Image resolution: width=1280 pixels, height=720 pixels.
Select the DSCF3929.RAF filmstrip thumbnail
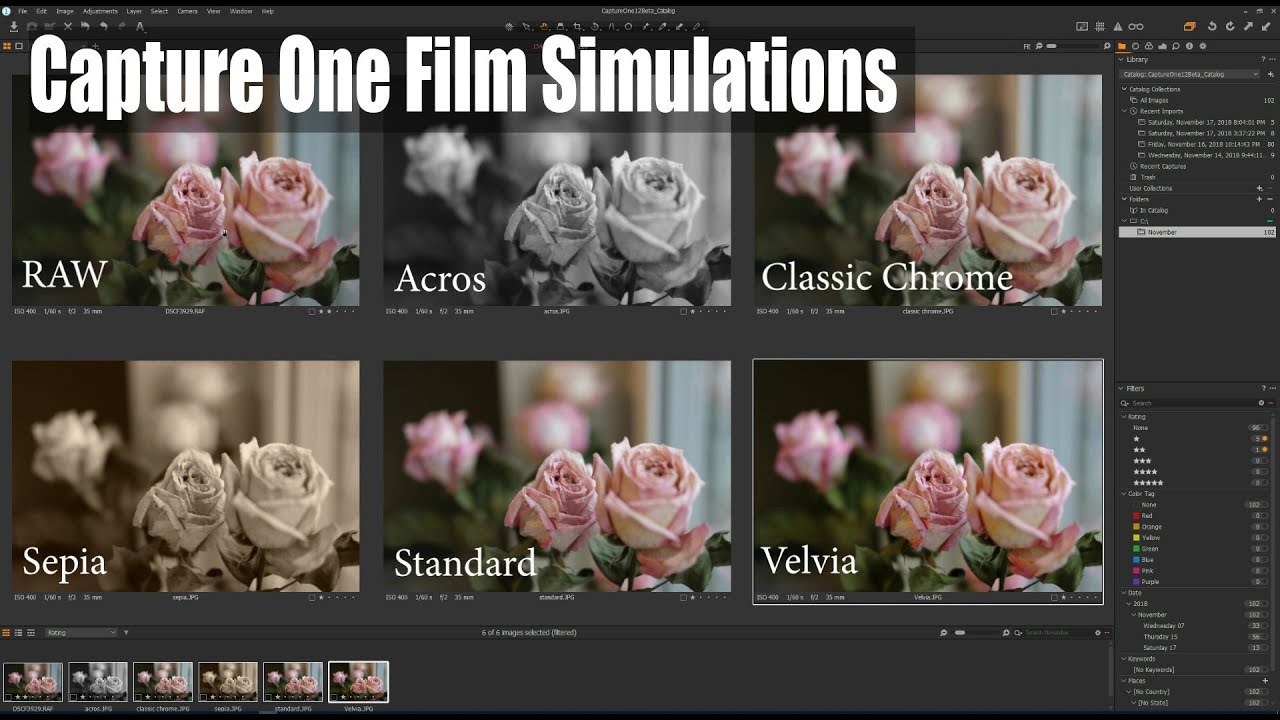[x=33, y=682]
